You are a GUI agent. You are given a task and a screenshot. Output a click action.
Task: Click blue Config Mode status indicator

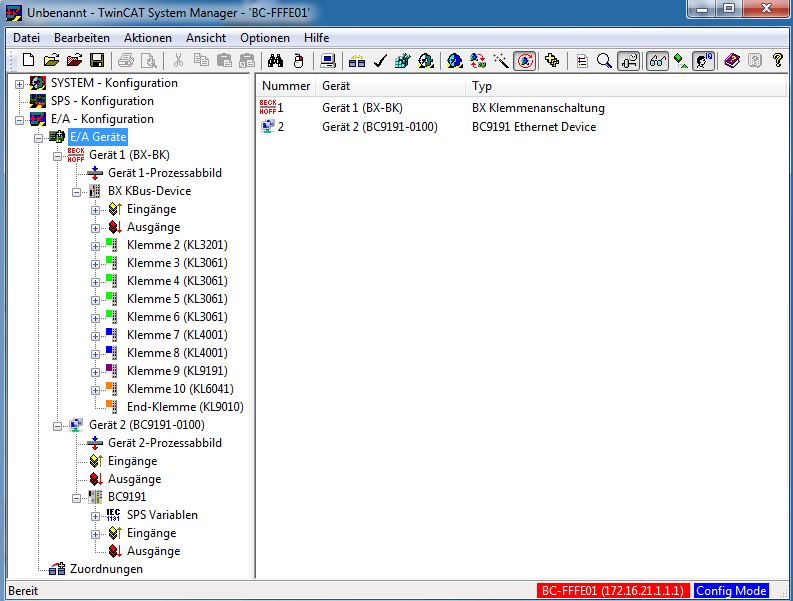coord(731,591)
